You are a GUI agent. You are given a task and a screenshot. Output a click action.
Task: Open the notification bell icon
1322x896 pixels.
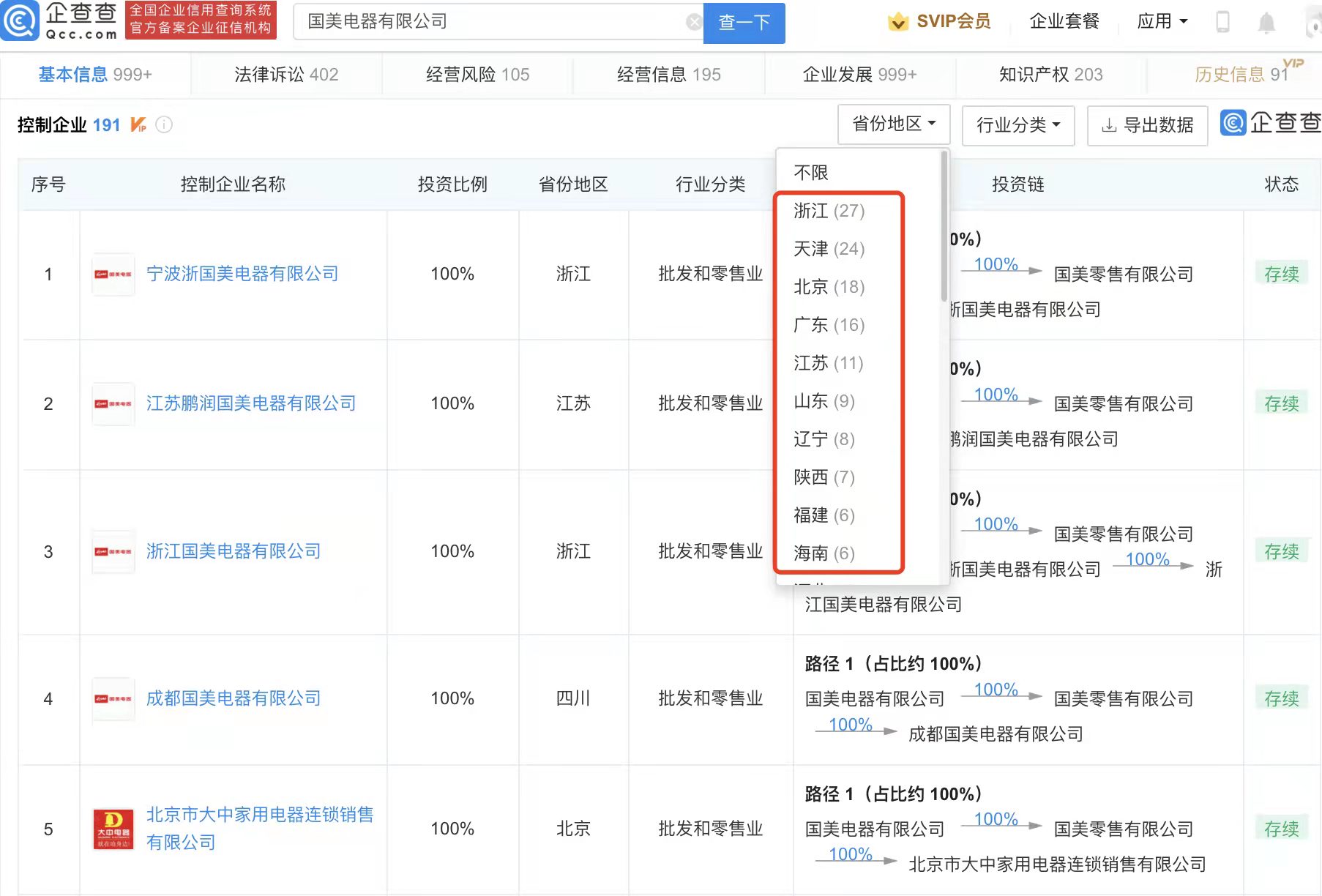tap(1266, 23)
